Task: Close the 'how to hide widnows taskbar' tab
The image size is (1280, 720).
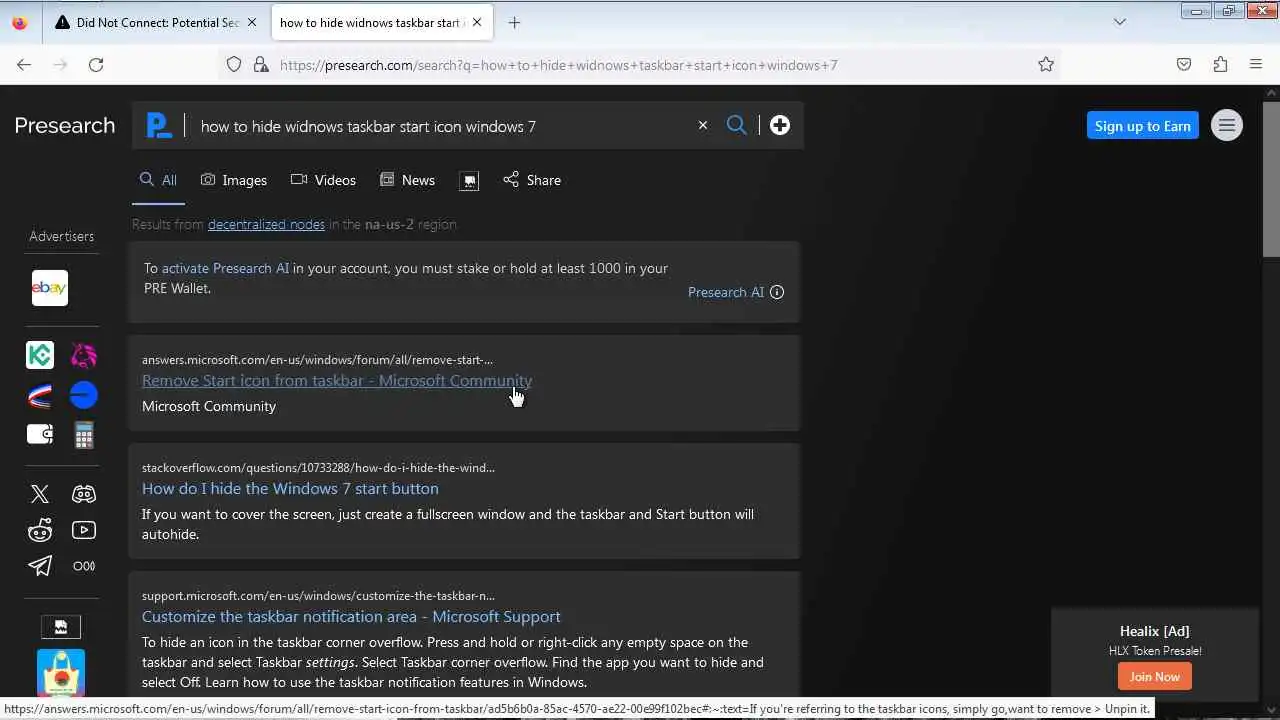Action: click(477, 22)
